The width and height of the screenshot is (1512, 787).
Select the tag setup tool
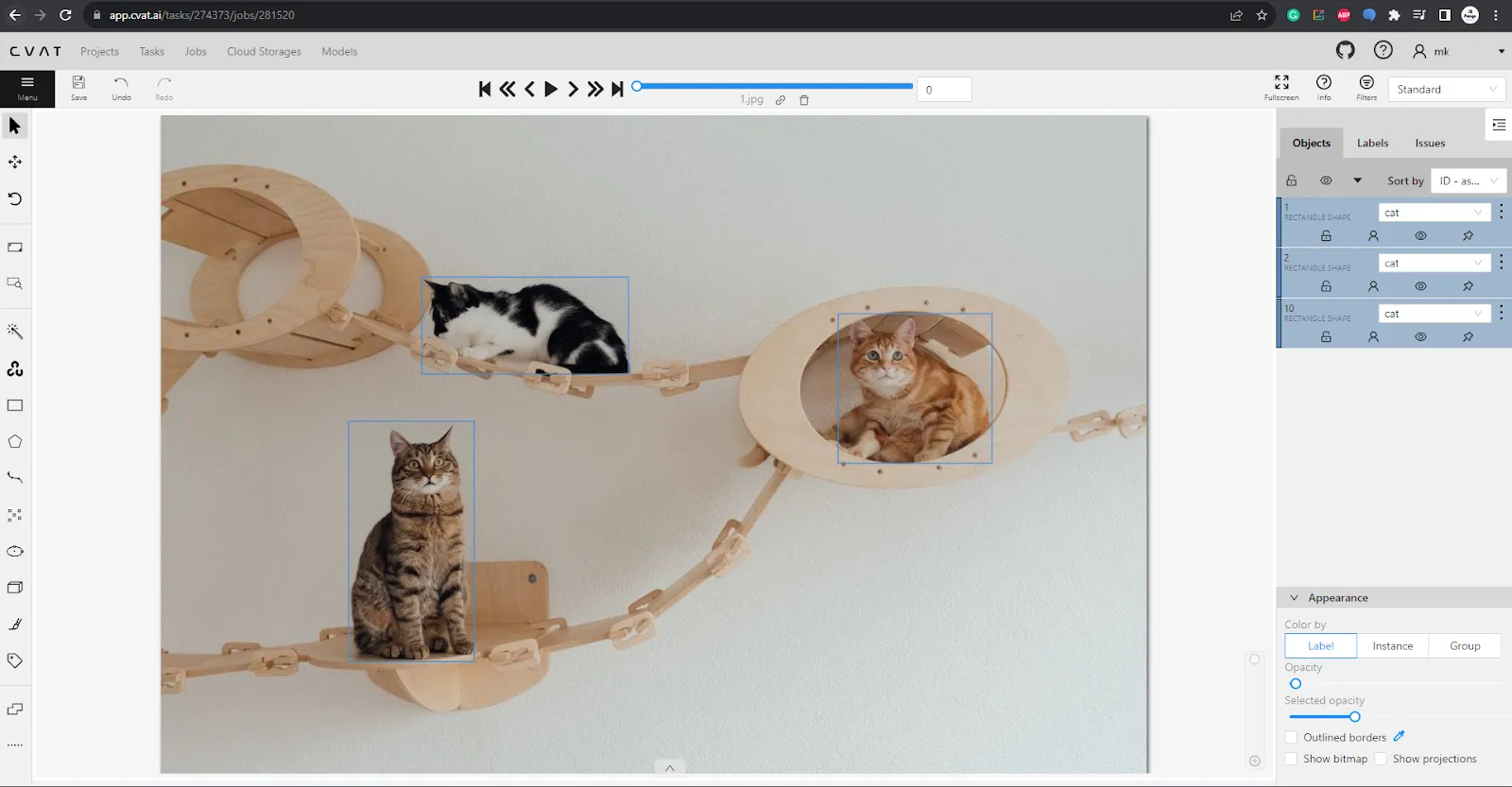coord(15,661)
